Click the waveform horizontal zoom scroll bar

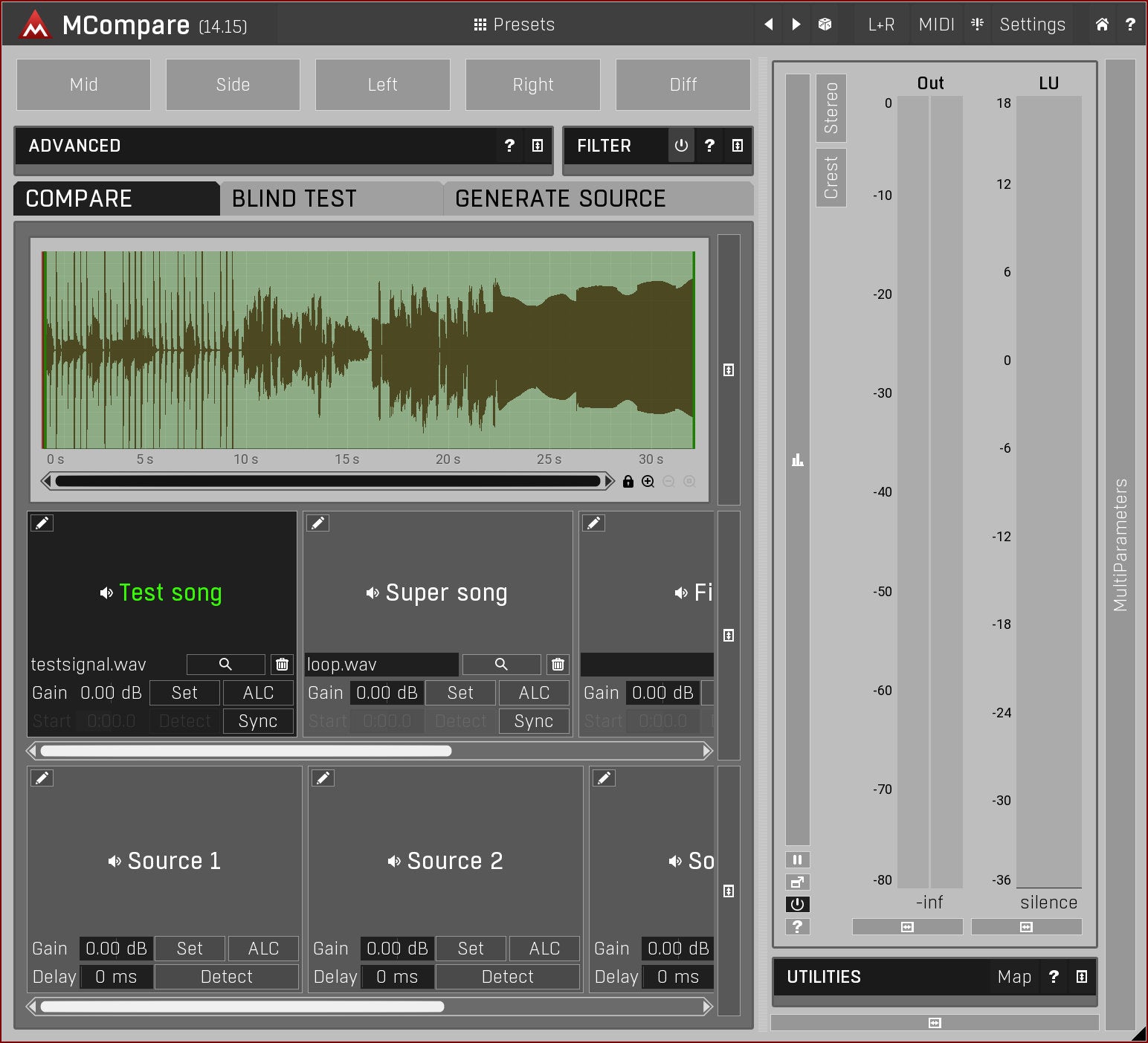327,481
